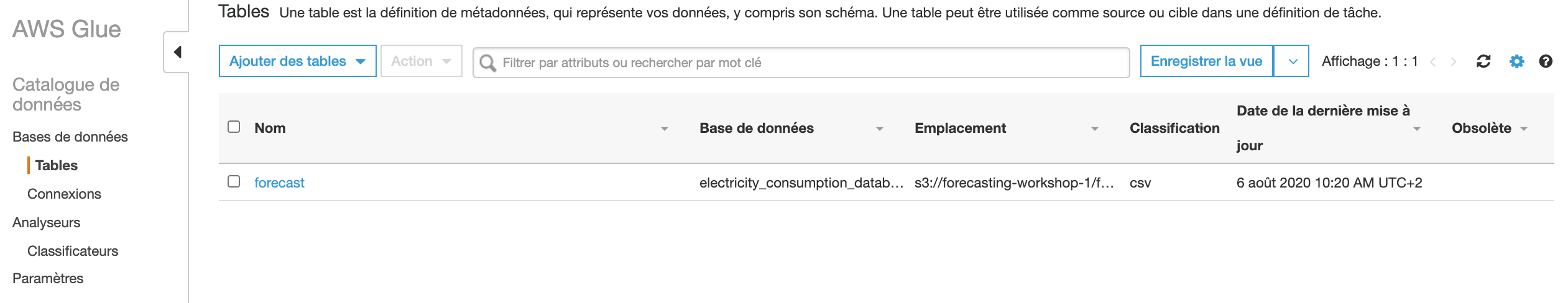Click the refresh tables icon

point(1483,61)
